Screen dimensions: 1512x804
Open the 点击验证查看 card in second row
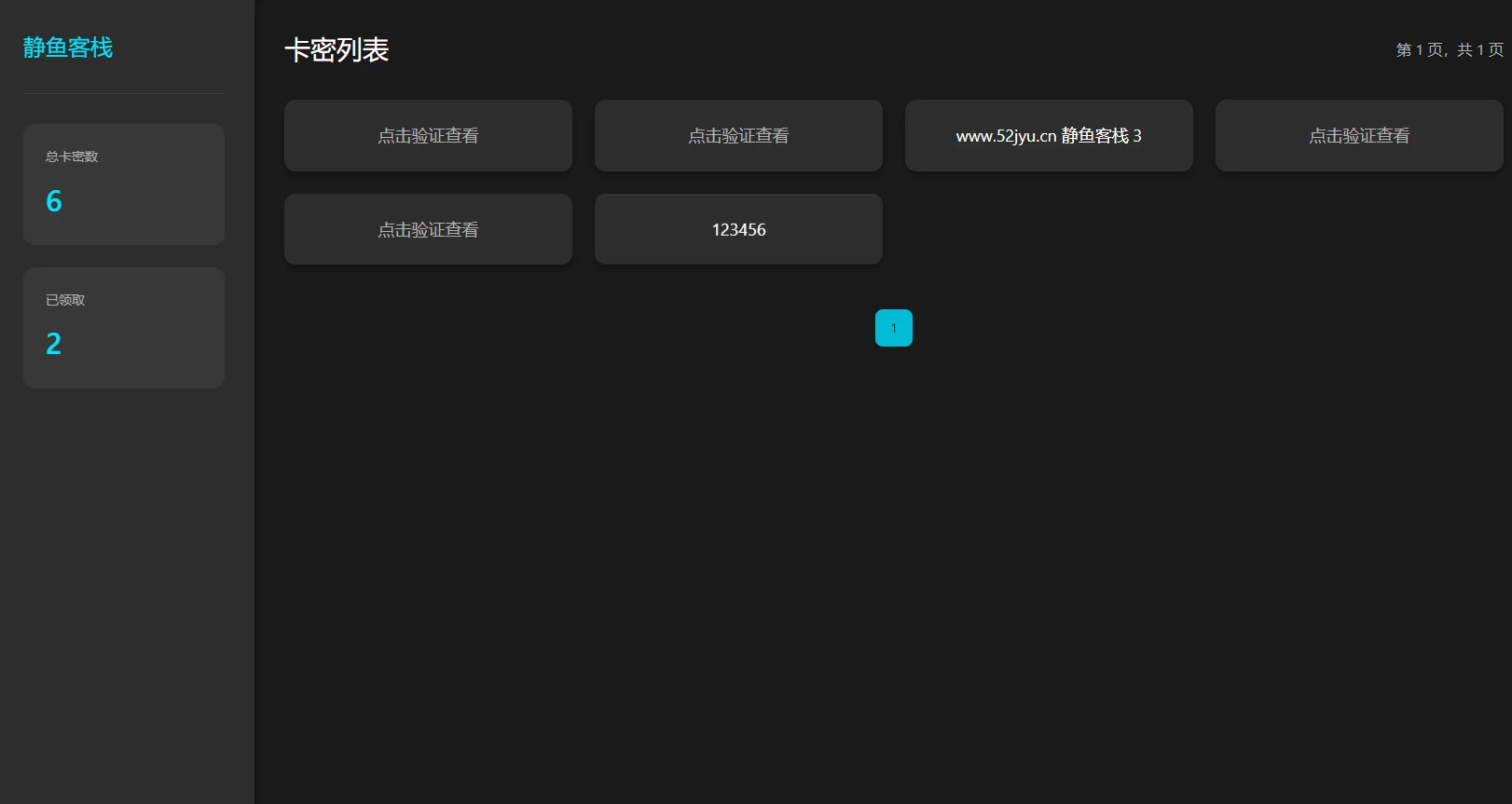428,230
